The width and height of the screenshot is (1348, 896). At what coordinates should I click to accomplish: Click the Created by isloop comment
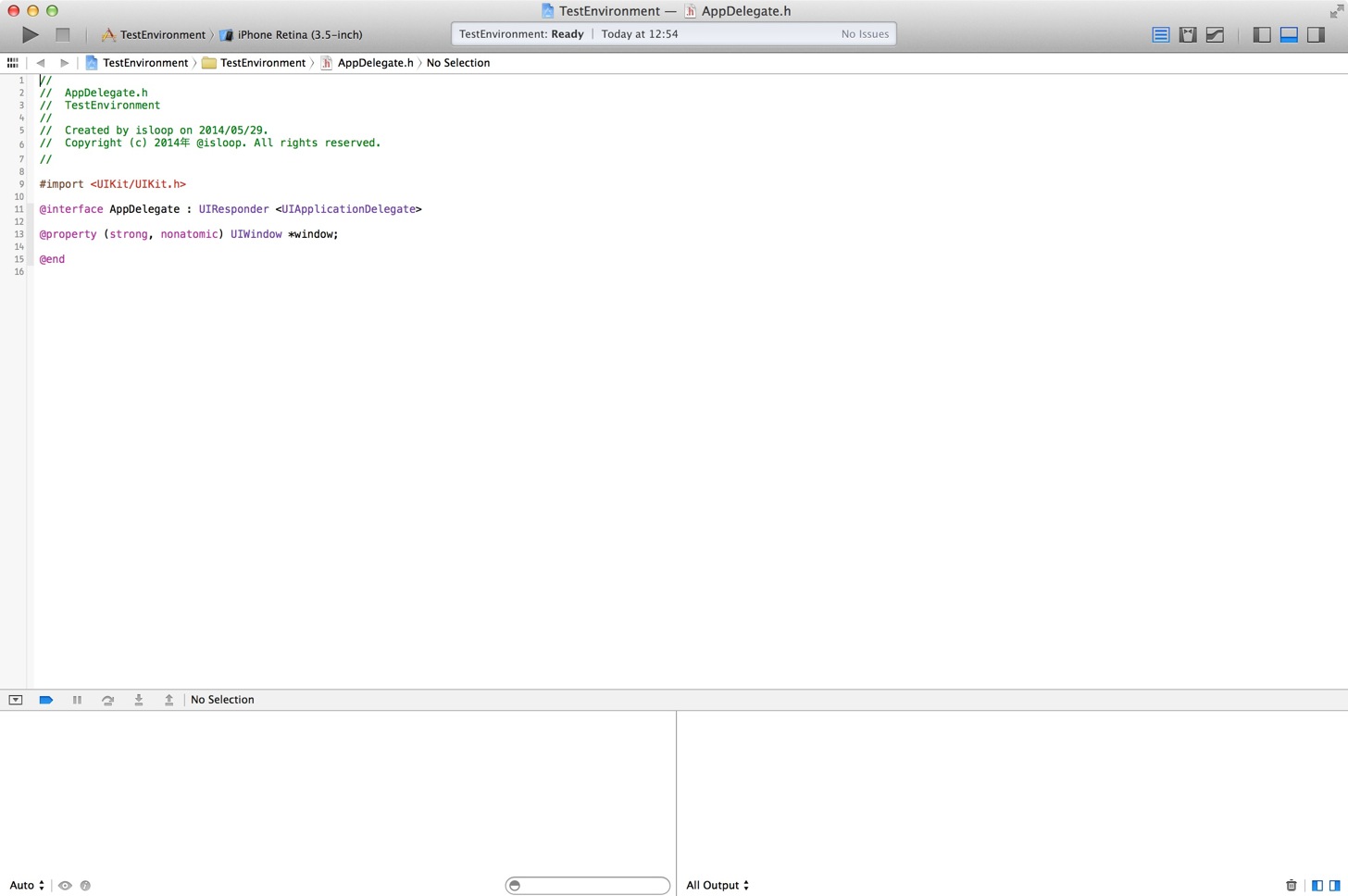click(x=154, y=131)
